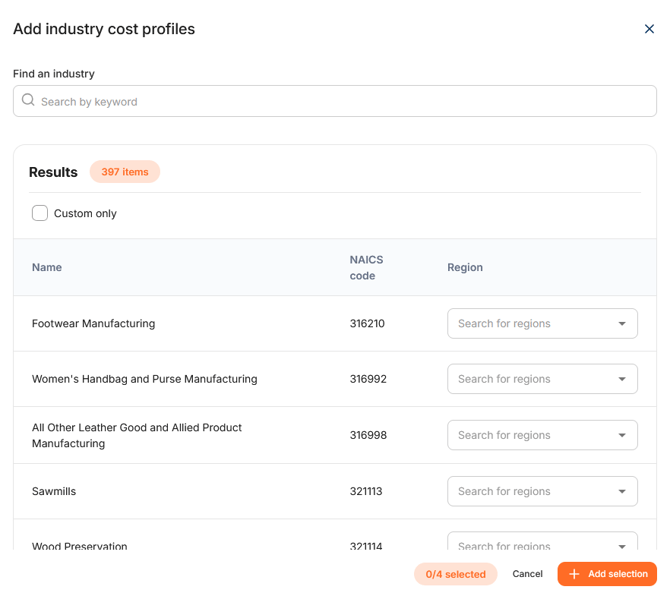Select the Women's Handbag and Purse Manufacturing row
The height and width of the screenshot is (596, 670).
[x=335, y=379]
